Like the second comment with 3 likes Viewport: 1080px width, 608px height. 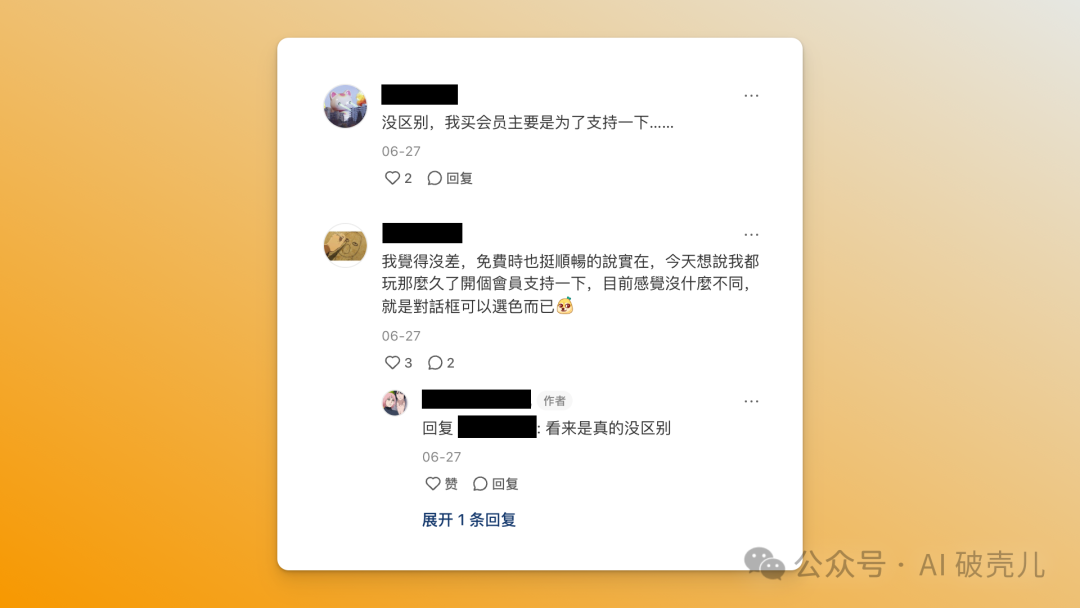[x=392, y=363]
